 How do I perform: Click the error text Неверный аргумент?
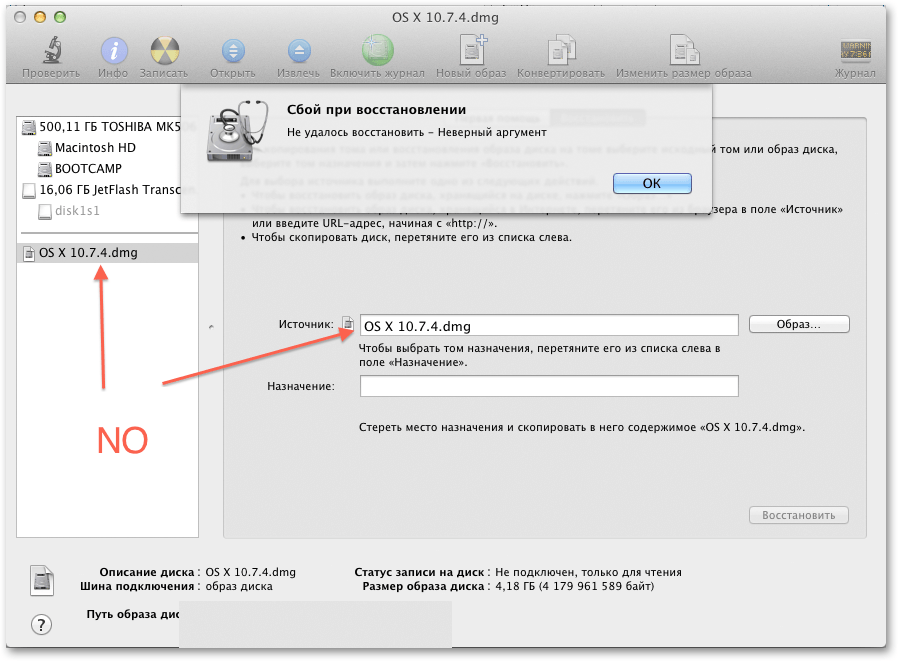tap(493, 132)
